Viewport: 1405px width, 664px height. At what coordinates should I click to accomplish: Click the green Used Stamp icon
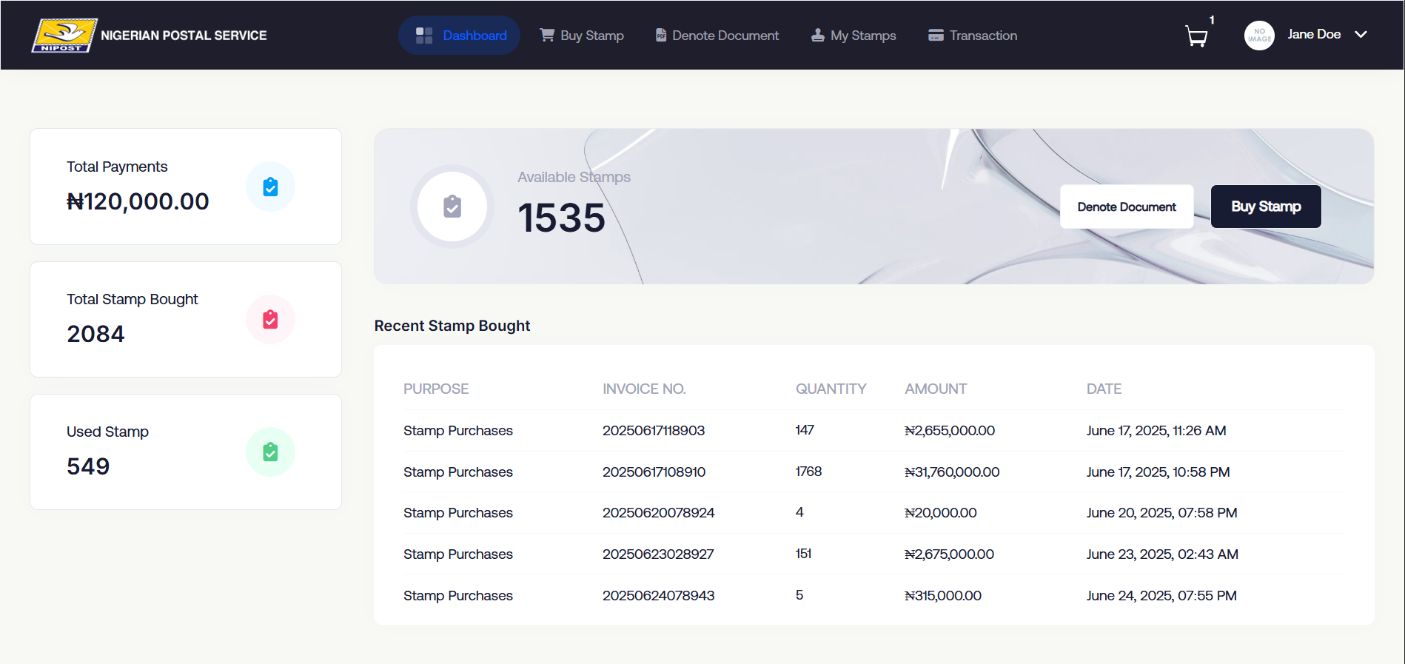click(x=270, y=452)
